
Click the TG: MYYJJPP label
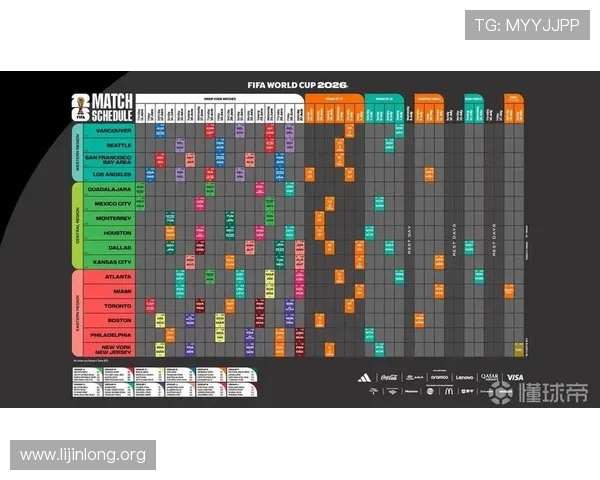tap(527, 25)
